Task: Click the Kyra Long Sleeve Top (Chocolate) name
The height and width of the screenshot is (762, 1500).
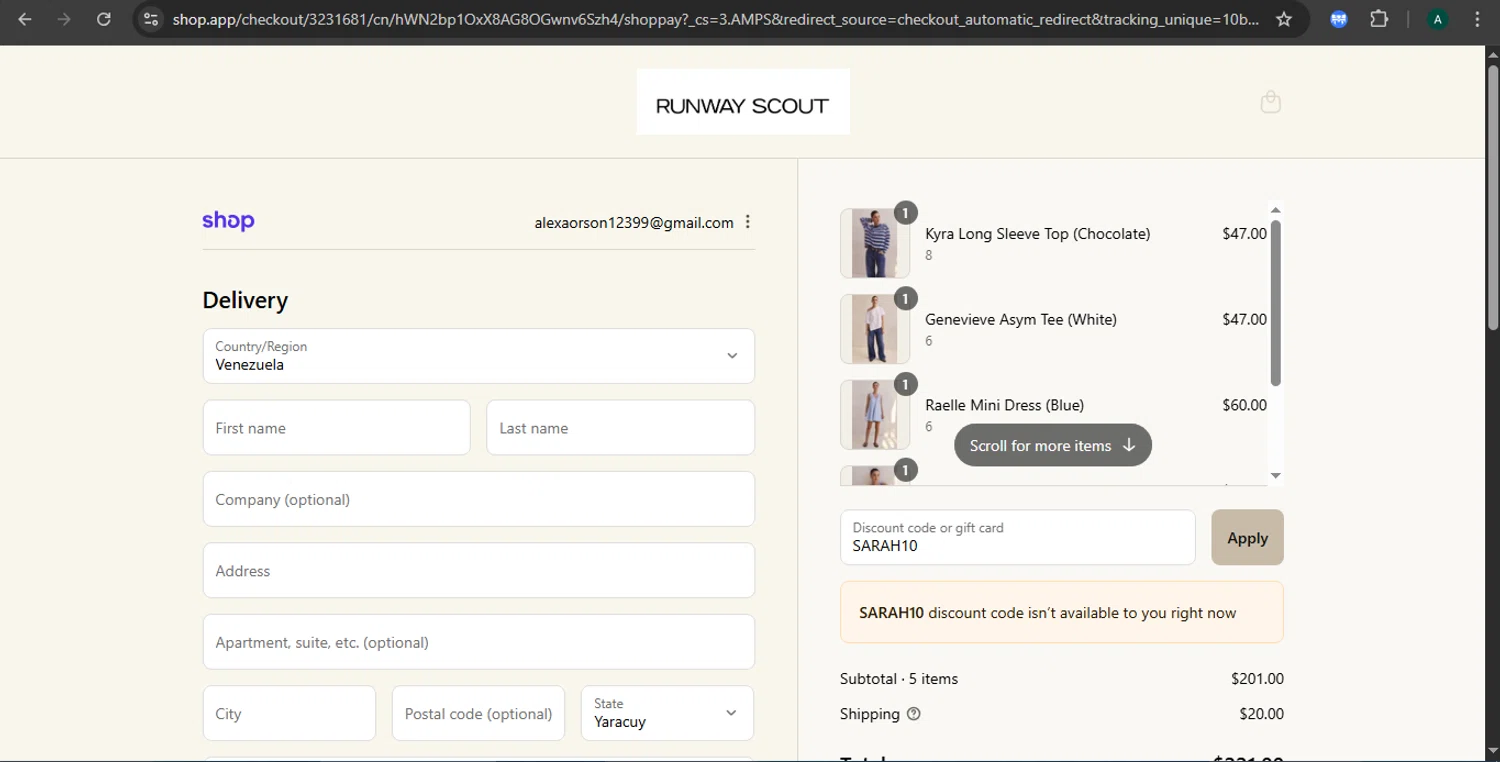Action: tap(1038, 234)
